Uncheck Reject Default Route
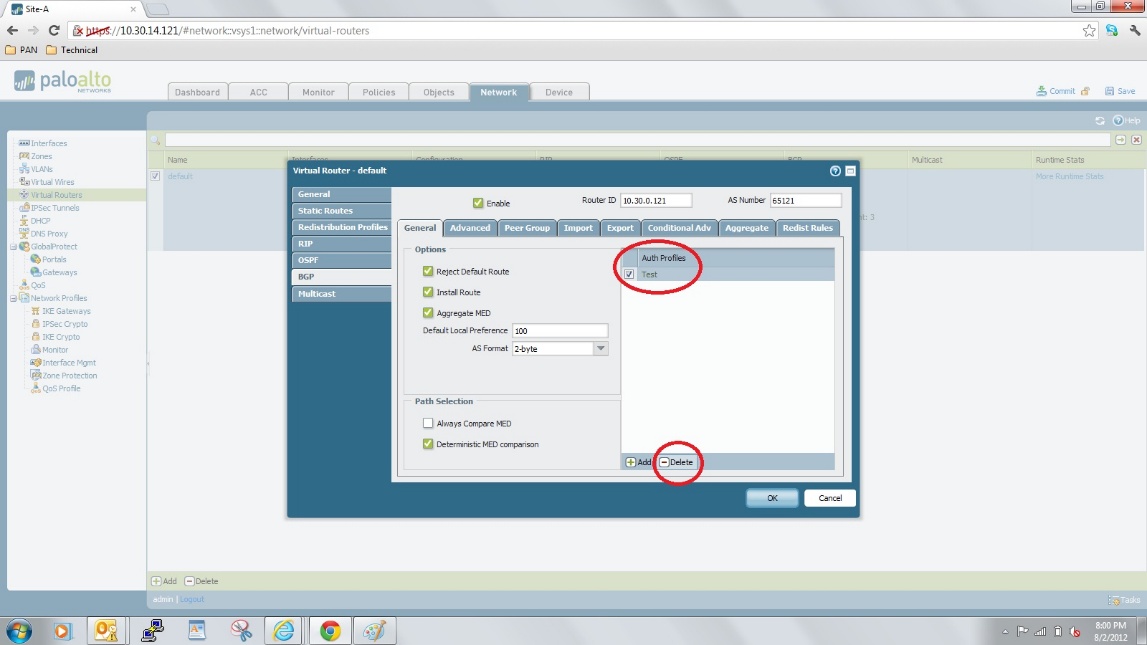The width and height of the screenshot is (1147, 645). click(428, 271)
